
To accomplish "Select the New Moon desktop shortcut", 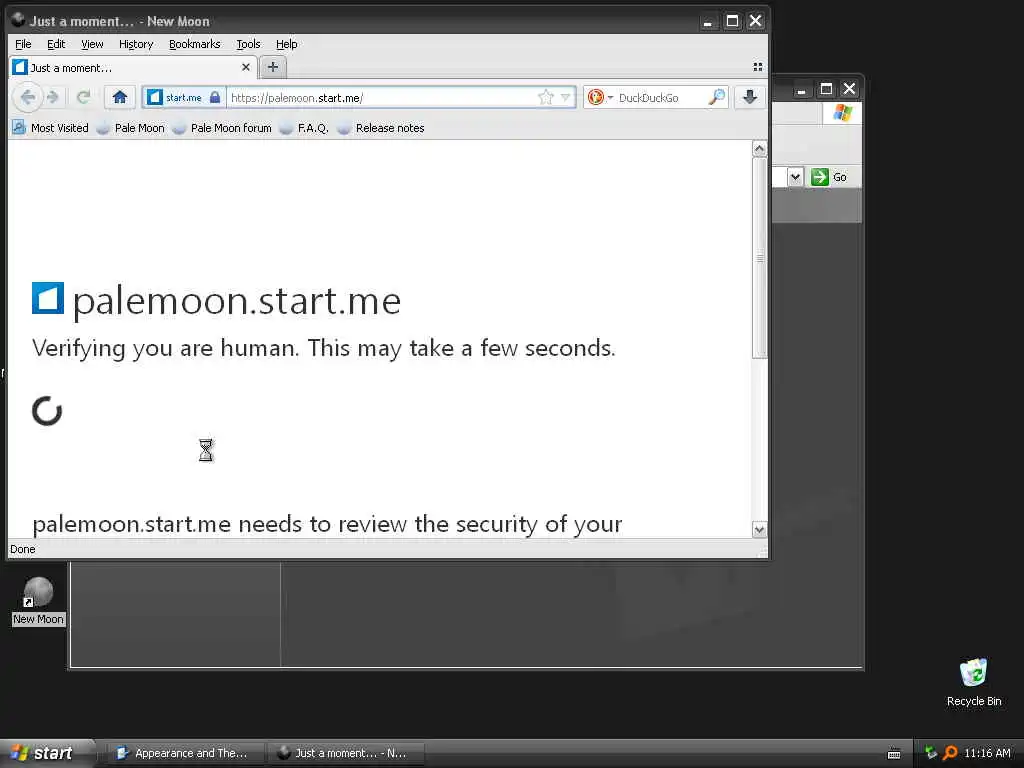I will [x=39, y=601].
